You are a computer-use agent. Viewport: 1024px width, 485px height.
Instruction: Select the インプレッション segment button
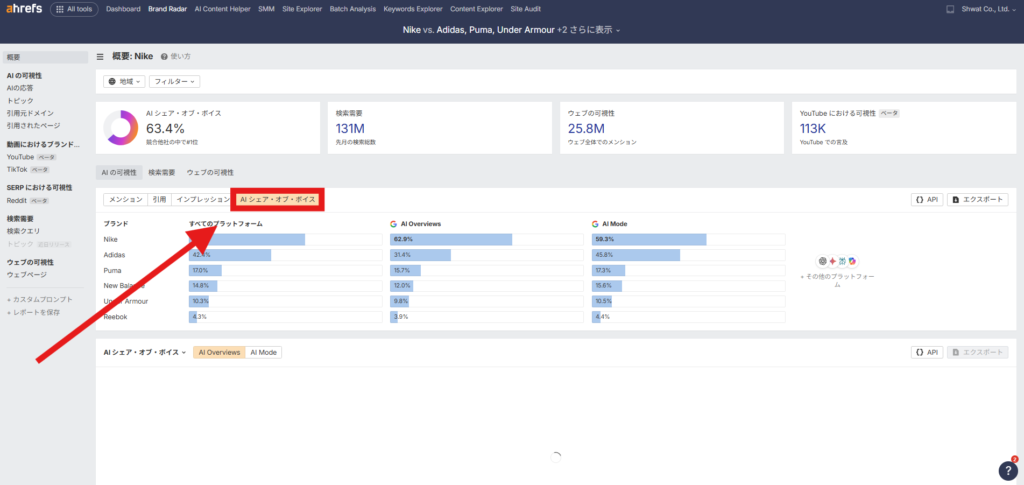202,200
